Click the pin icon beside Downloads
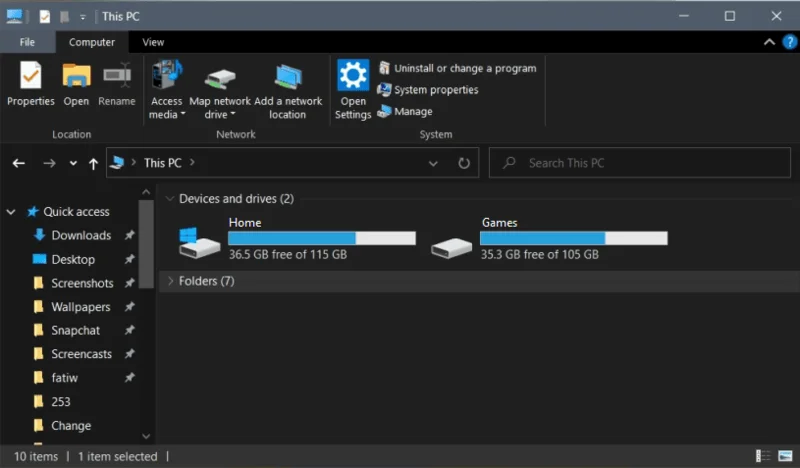This screenshot has height=468, width=800. pyautogui.click(x=130, y=235)
